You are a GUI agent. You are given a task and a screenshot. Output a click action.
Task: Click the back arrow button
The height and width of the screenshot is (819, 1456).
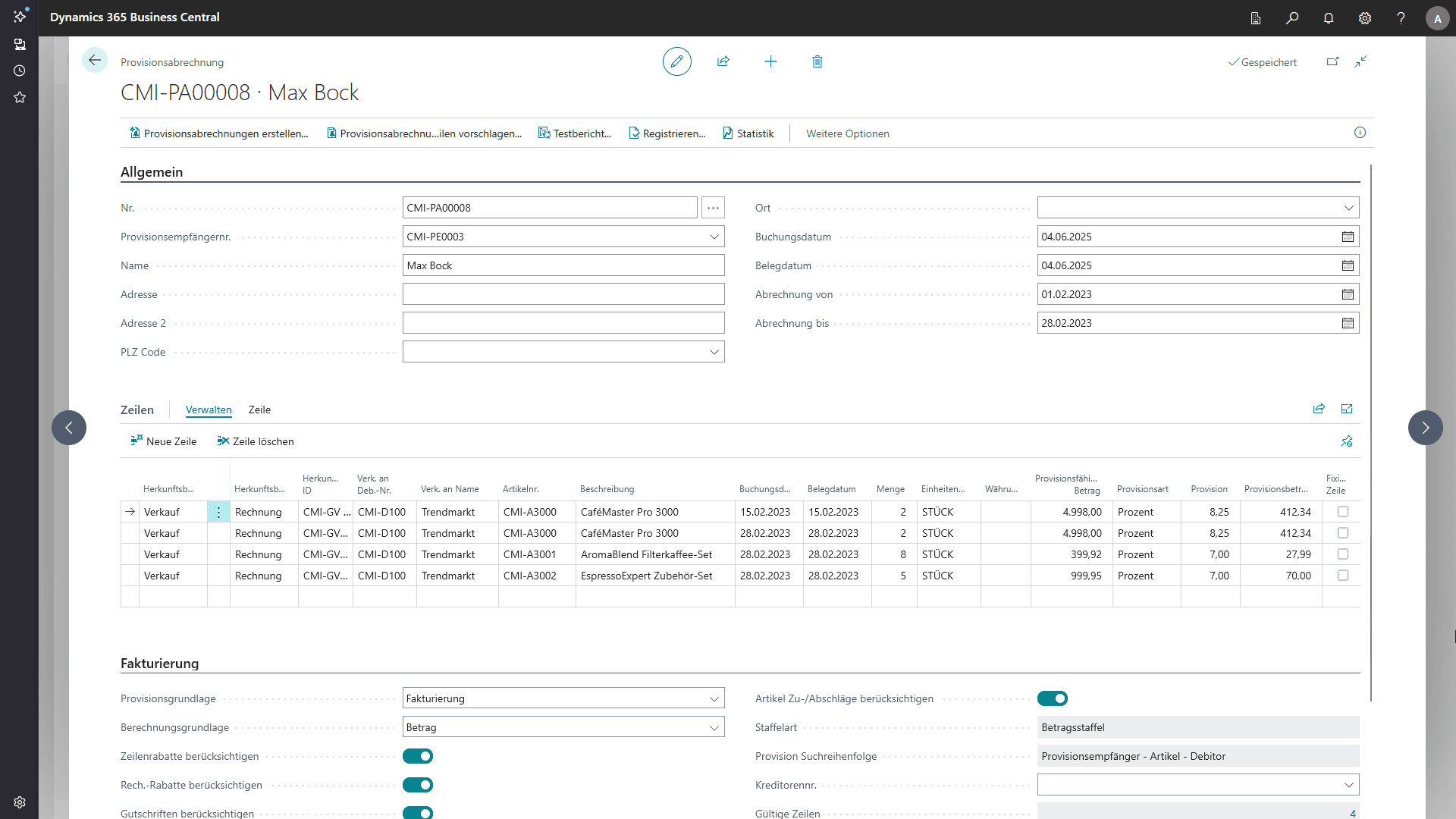(x=95, y=61)
